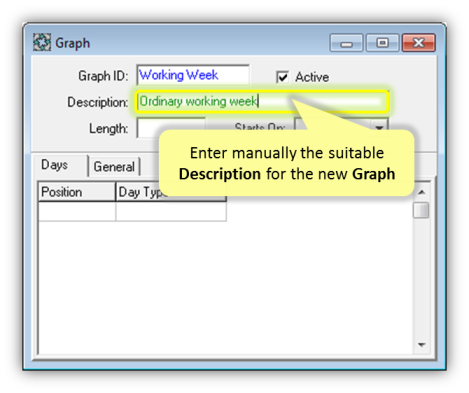The image size is (469, 393).
Task: Click the scrollbar up arrow
Action: tap(422, 192)
